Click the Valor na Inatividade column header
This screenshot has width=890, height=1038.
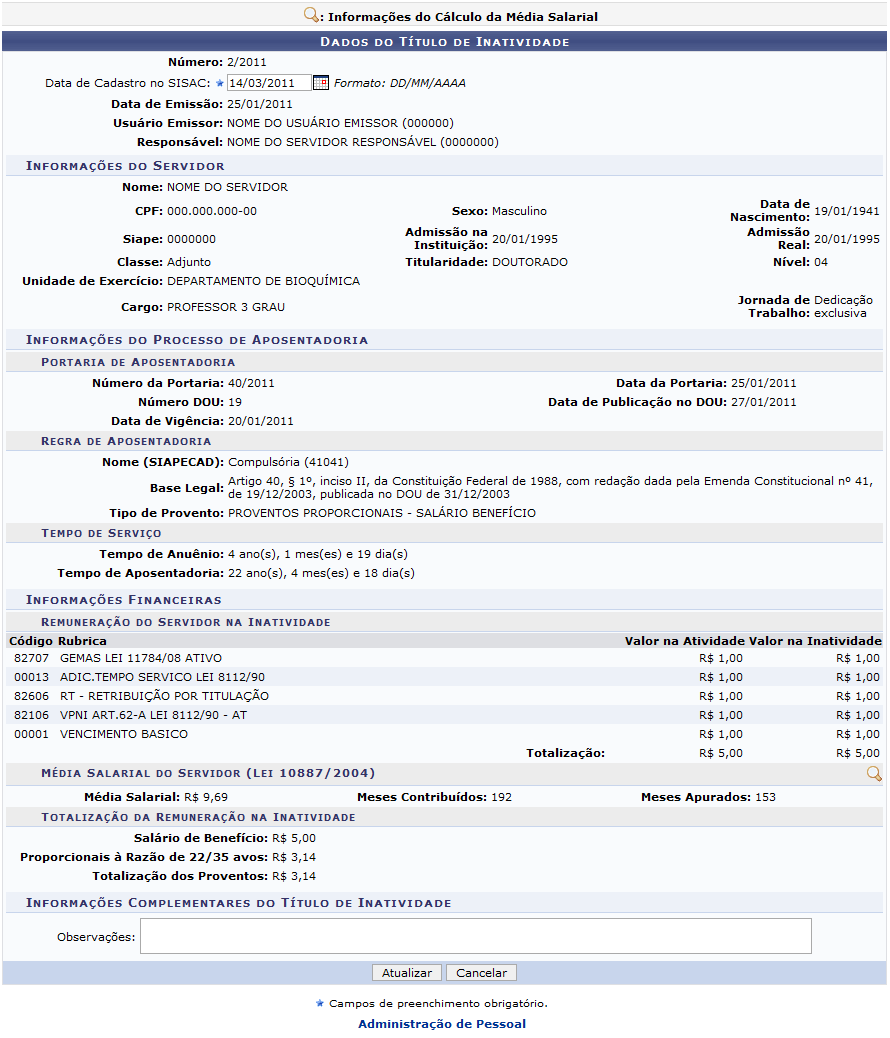click(x=815, y=640)
